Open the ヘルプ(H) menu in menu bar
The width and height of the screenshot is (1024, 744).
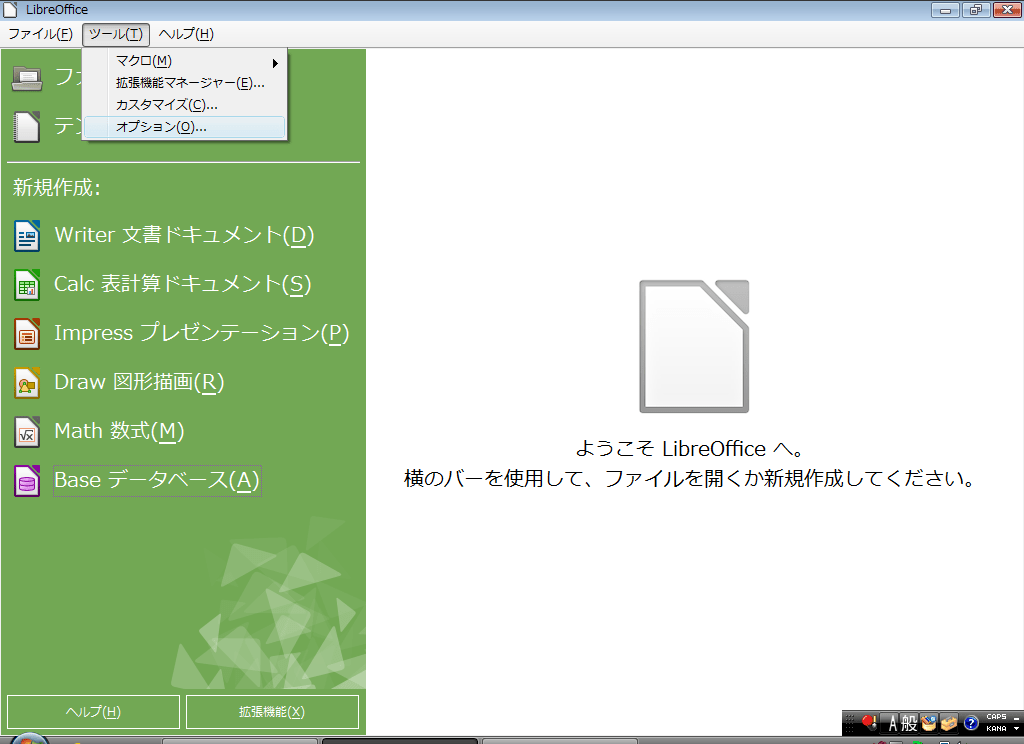point(186,34)
